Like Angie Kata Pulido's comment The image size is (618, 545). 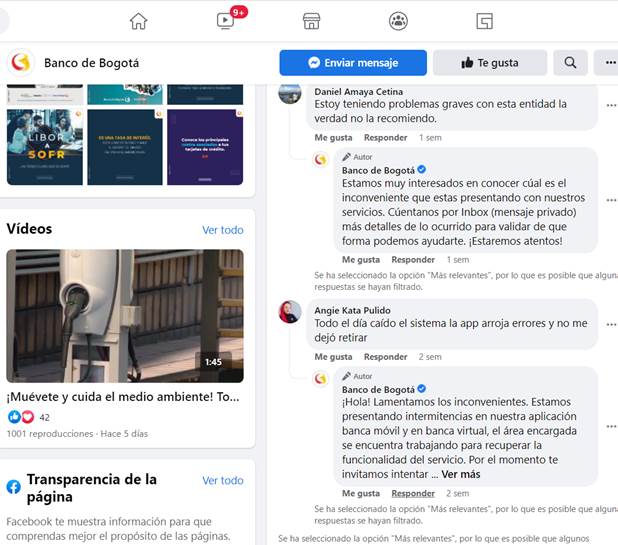point(333,357)
